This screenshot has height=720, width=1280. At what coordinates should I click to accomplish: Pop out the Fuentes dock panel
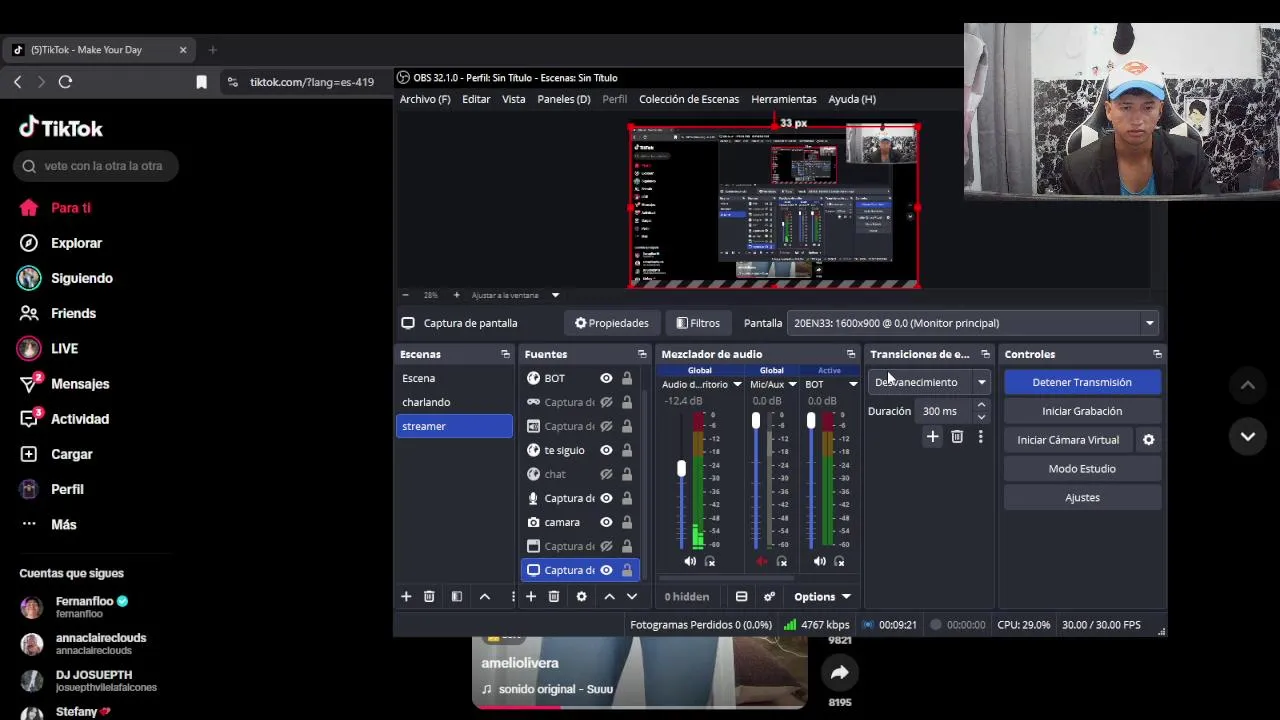point(642,354)
